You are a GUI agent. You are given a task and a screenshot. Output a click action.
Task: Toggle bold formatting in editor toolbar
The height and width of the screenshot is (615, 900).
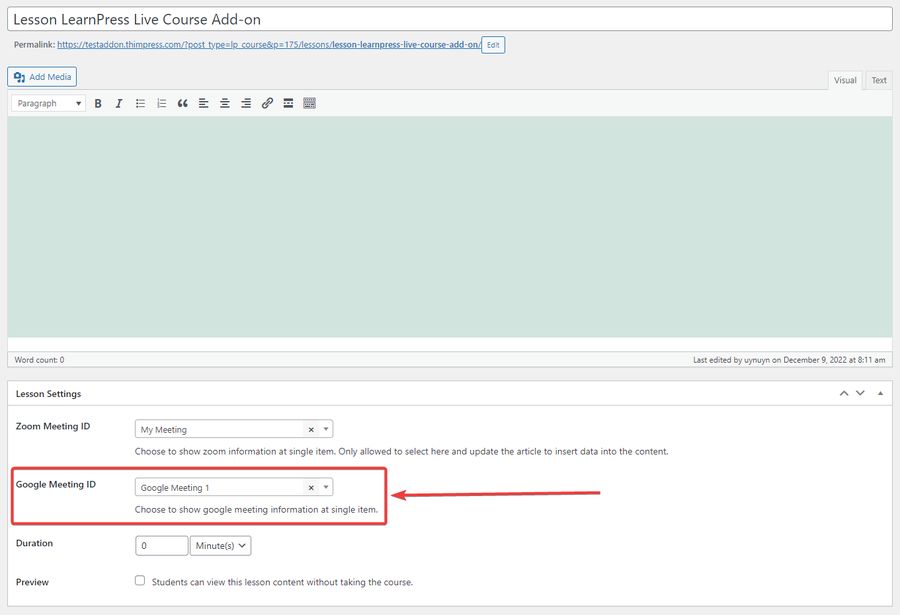[x=98, y=103]
